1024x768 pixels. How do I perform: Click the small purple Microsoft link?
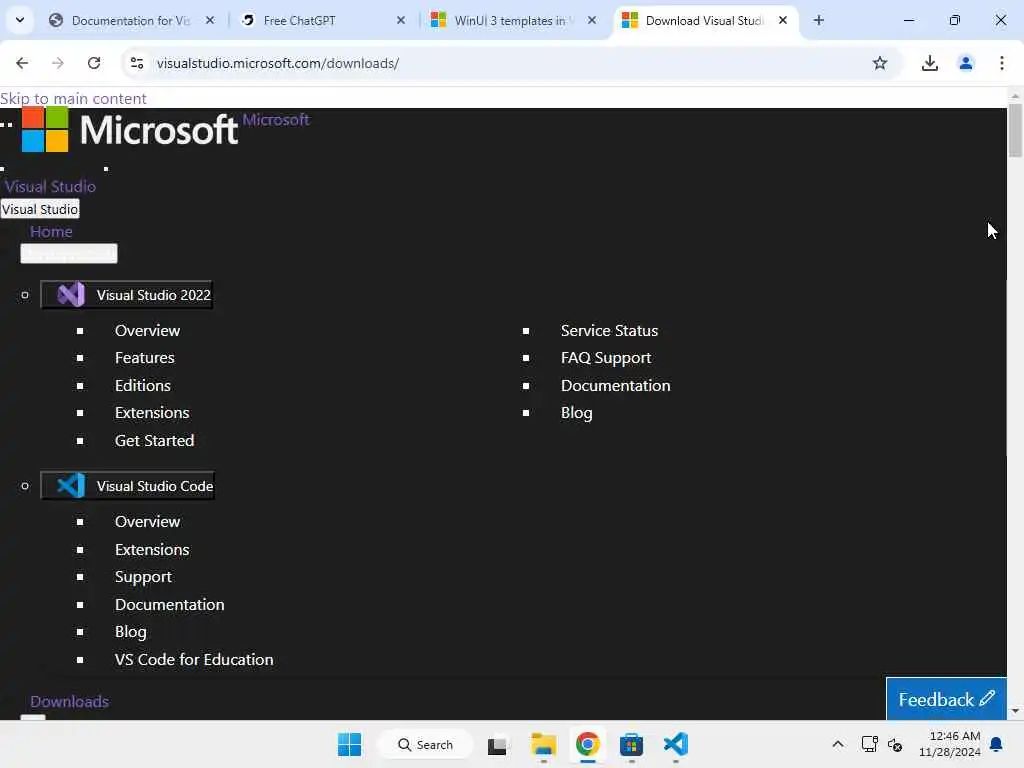[x=276, y=120]
